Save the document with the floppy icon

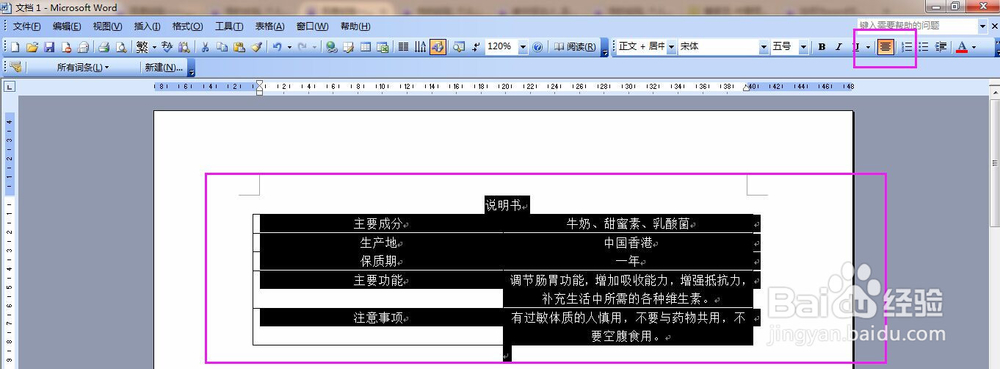[x=49, y=47]
